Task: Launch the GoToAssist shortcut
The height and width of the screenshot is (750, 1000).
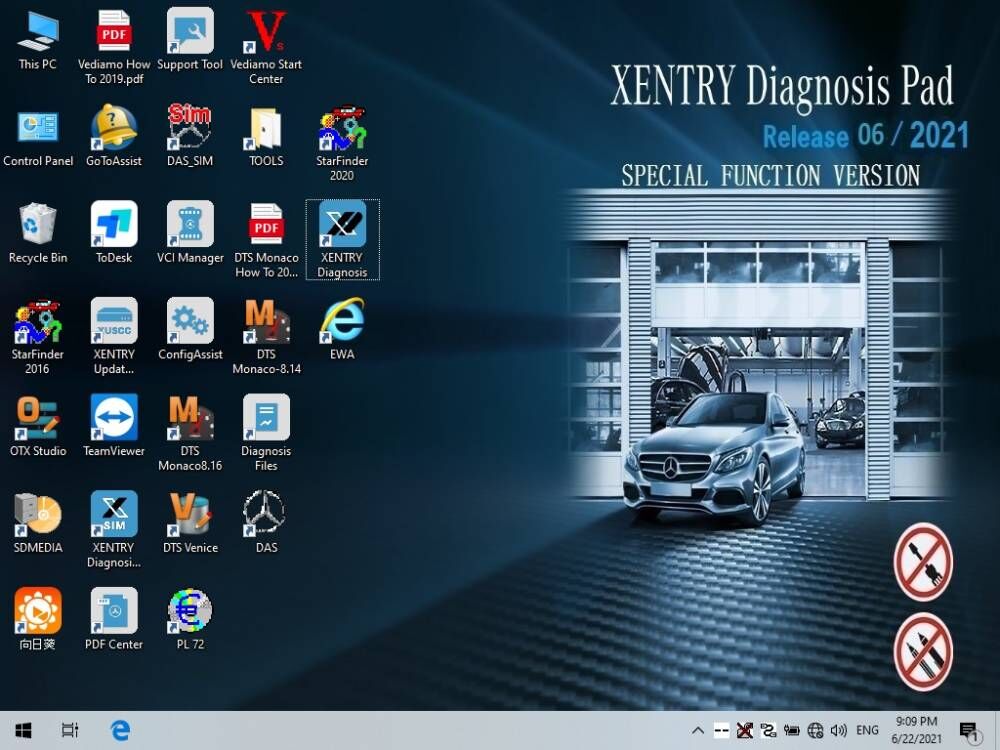Action: 114,136
